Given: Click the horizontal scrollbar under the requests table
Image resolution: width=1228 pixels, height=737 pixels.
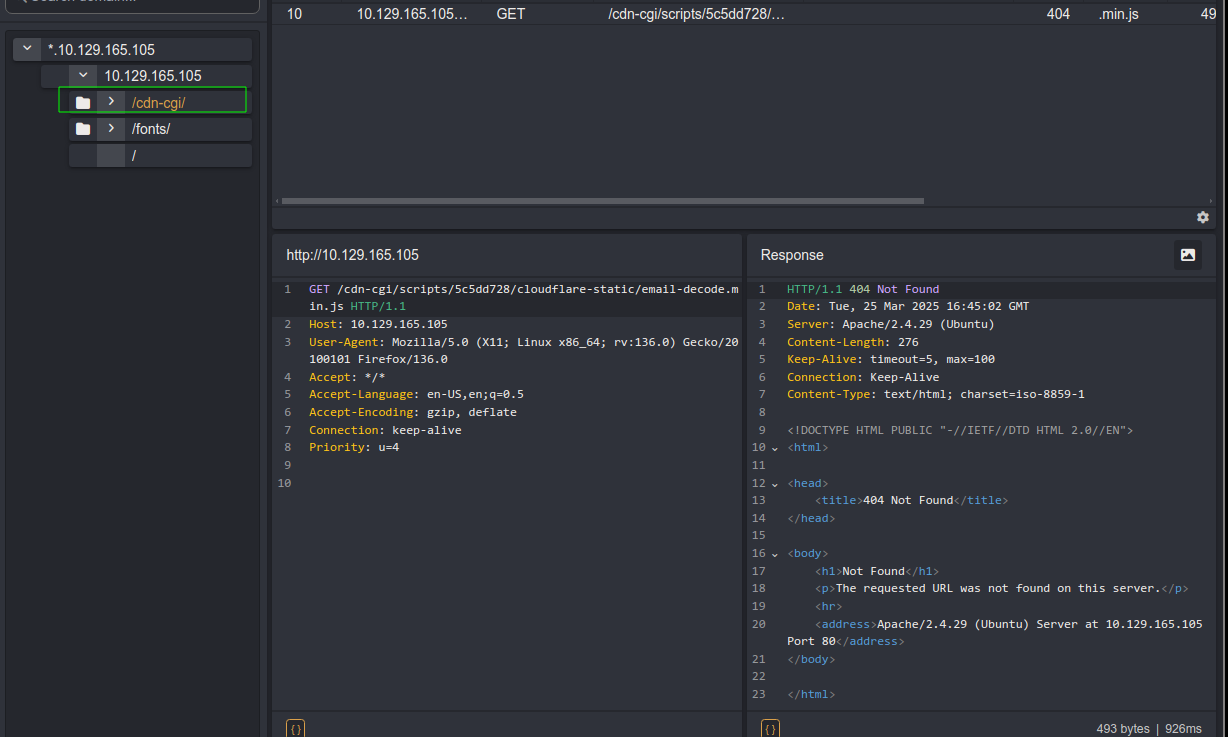Looking at the screenshot, I should [x=603, y=201].
